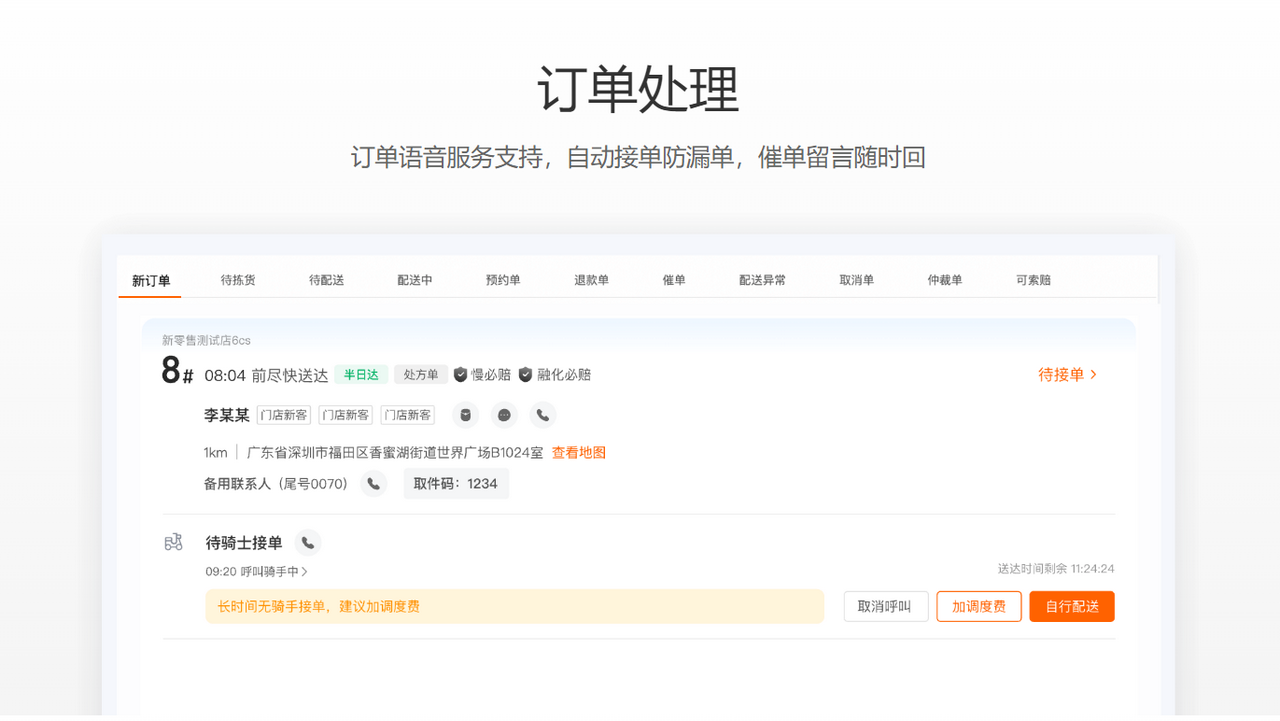Image resolution: width=1280 pixels, height=721 pixels.
Task: Call the backup contact via its phone icon
Action: tap(373, 483)
